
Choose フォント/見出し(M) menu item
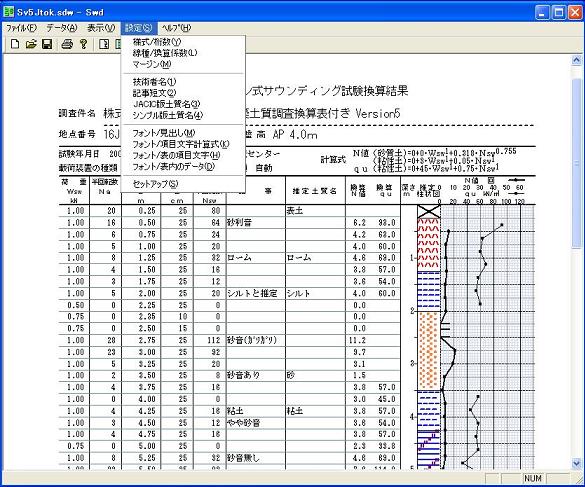pos(164,133)
